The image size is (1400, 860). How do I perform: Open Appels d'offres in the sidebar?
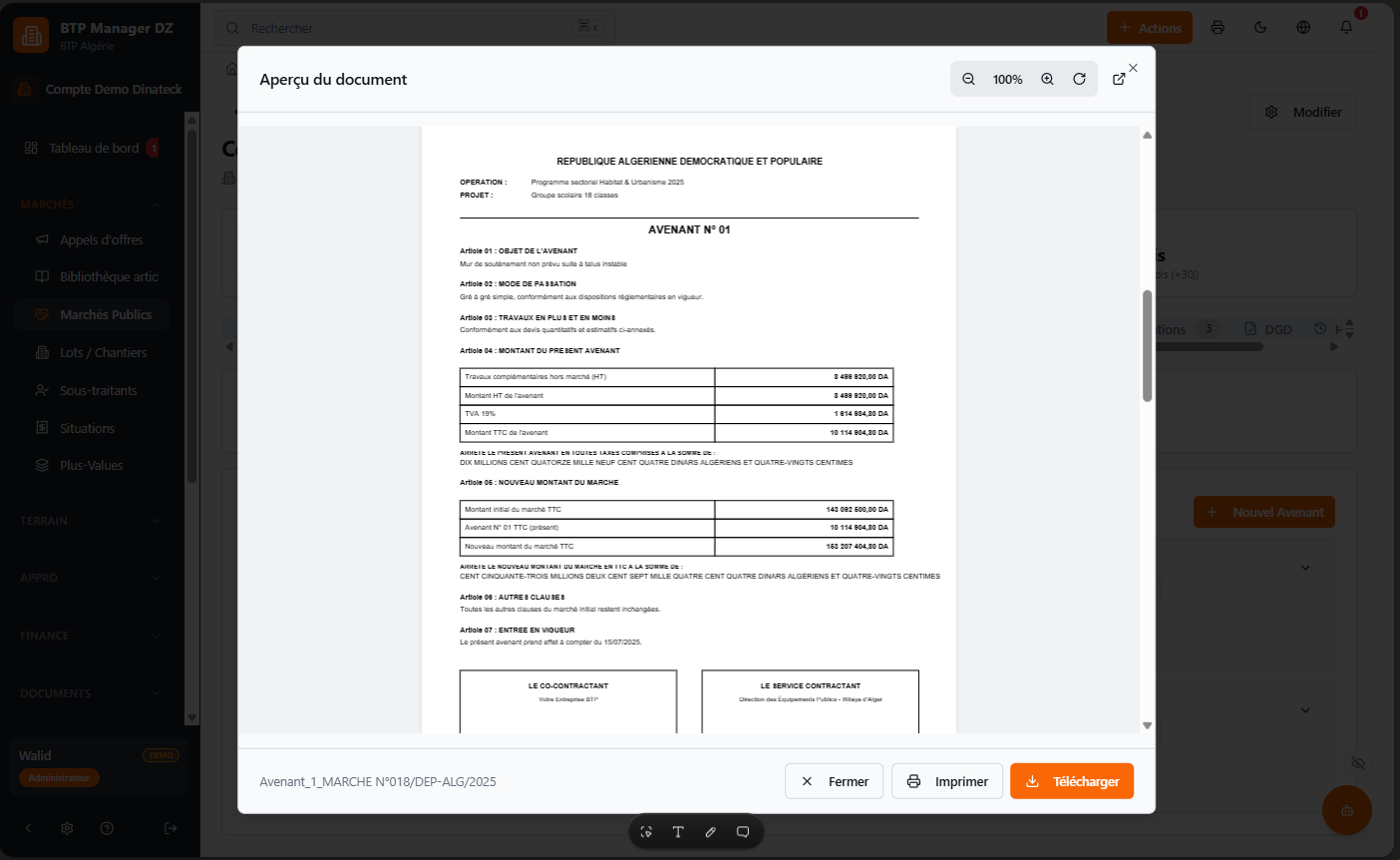click(92, 239)
